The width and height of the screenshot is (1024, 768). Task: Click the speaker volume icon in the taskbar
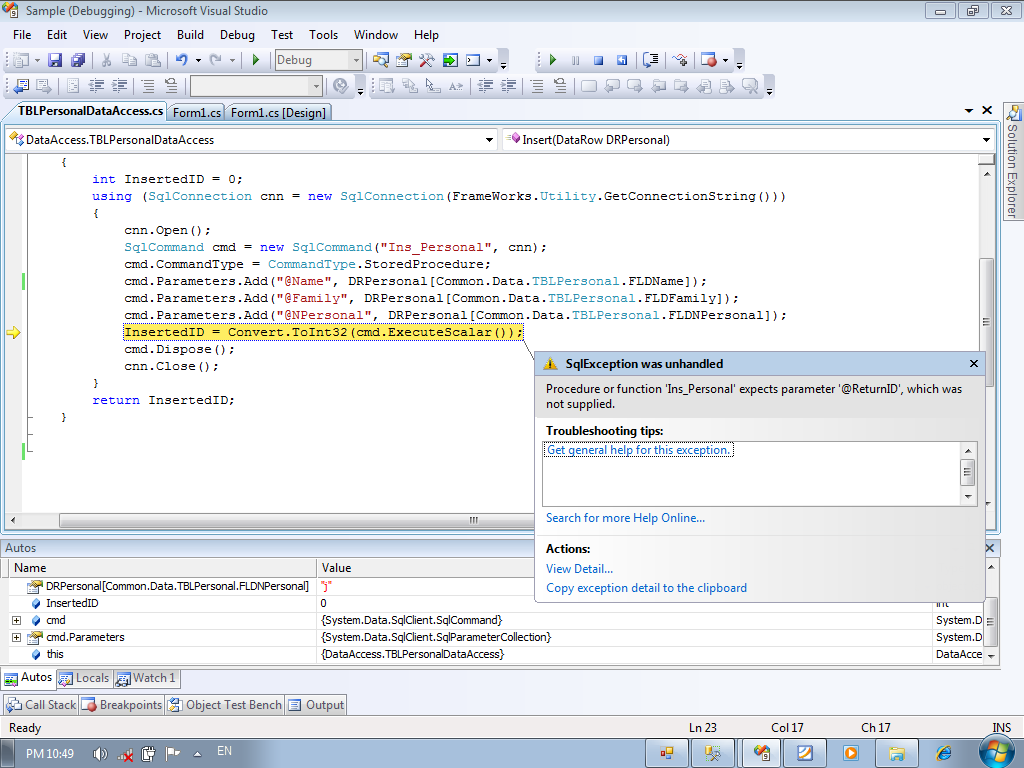point(99,754)
